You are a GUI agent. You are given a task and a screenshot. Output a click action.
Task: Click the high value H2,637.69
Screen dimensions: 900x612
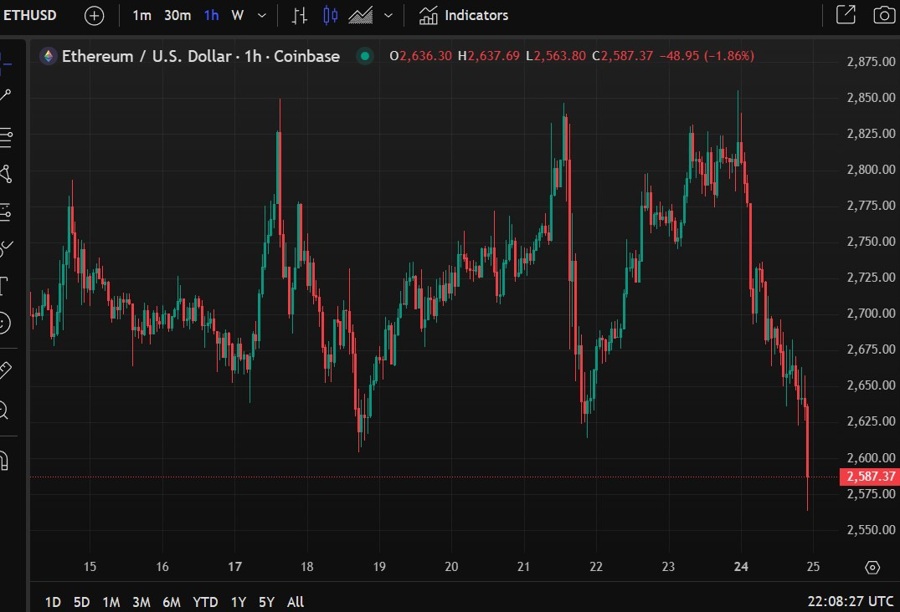click(x=488, y=56)
